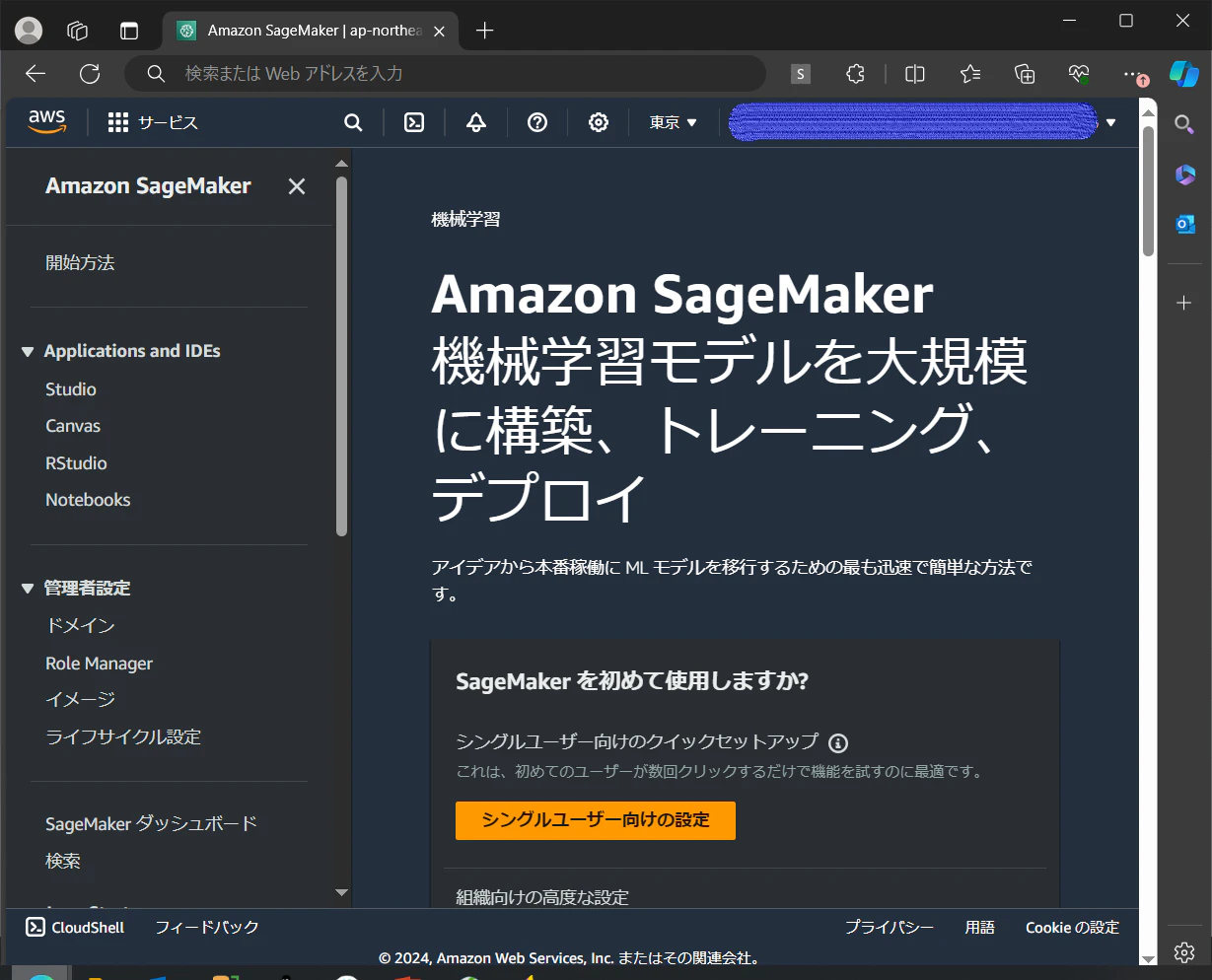The image size is (1212, 980).
Task: Open プライバシー link in the footer
Action: tap(890, 927)
